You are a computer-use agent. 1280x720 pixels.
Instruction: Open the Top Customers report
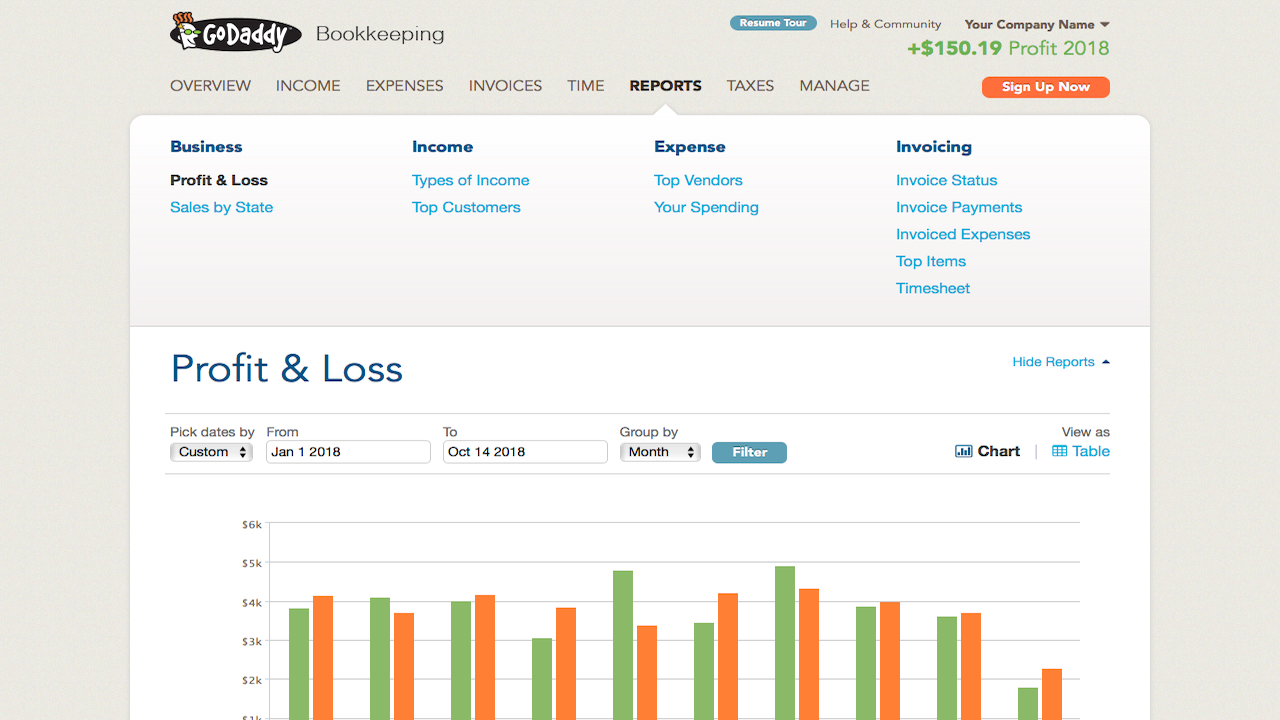tap(466, 207)
